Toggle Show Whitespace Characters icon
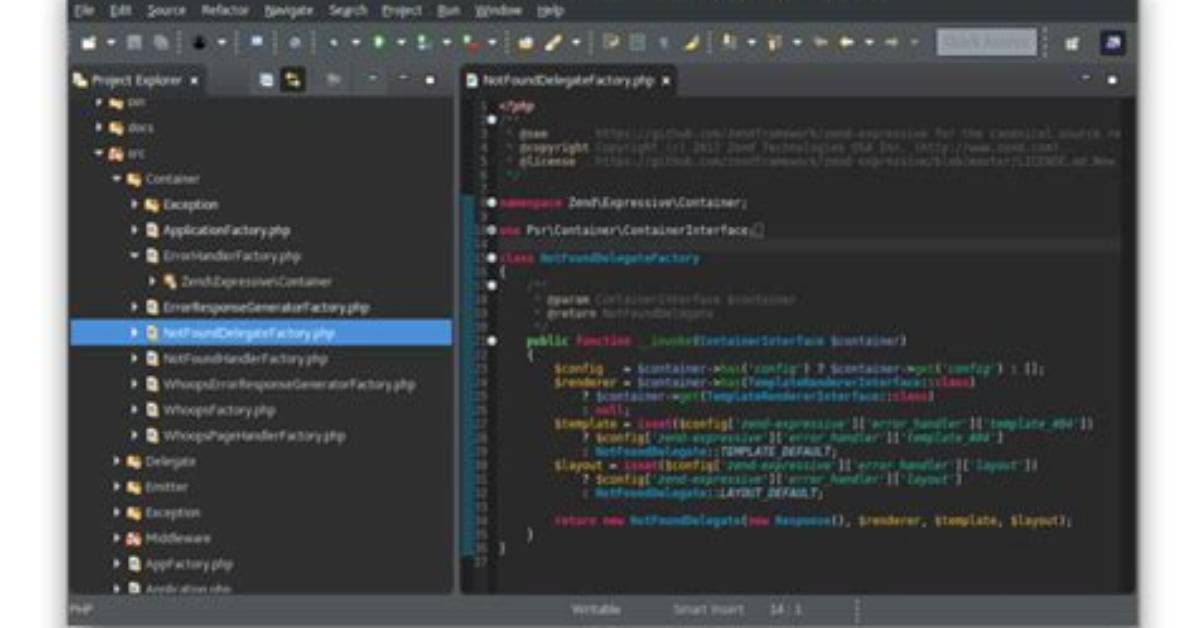The image size is (1196, 628). pos(664,43)
